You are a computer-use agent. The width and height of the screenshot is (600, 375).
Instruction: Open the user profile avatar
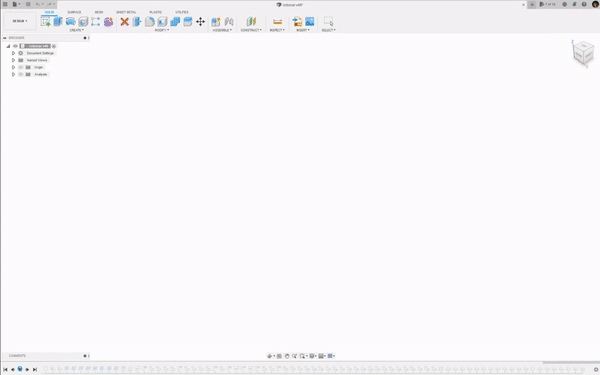point(595,4)
